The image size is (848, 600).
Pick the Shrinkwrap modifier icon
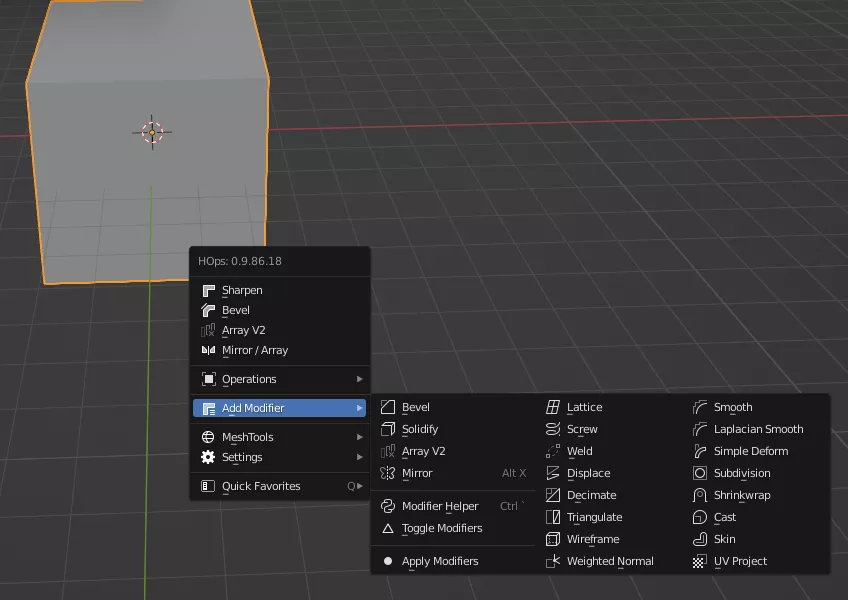click(x=700, y=495)
